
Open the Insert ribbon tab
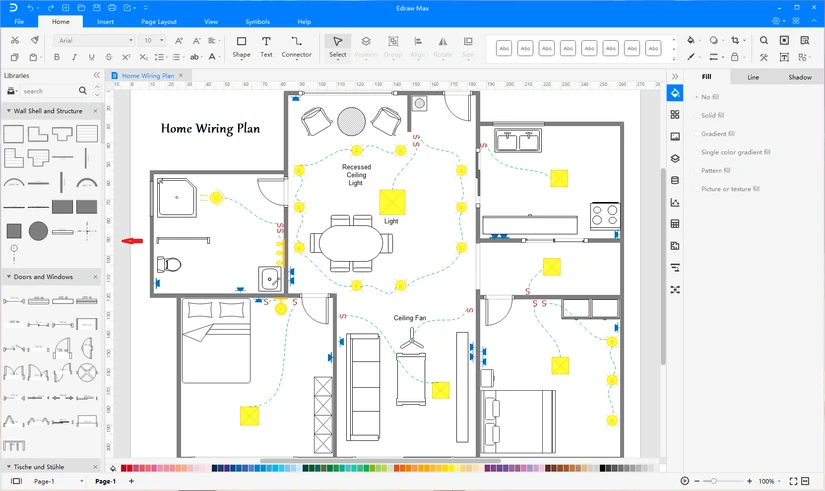click(x=105, y=21)
